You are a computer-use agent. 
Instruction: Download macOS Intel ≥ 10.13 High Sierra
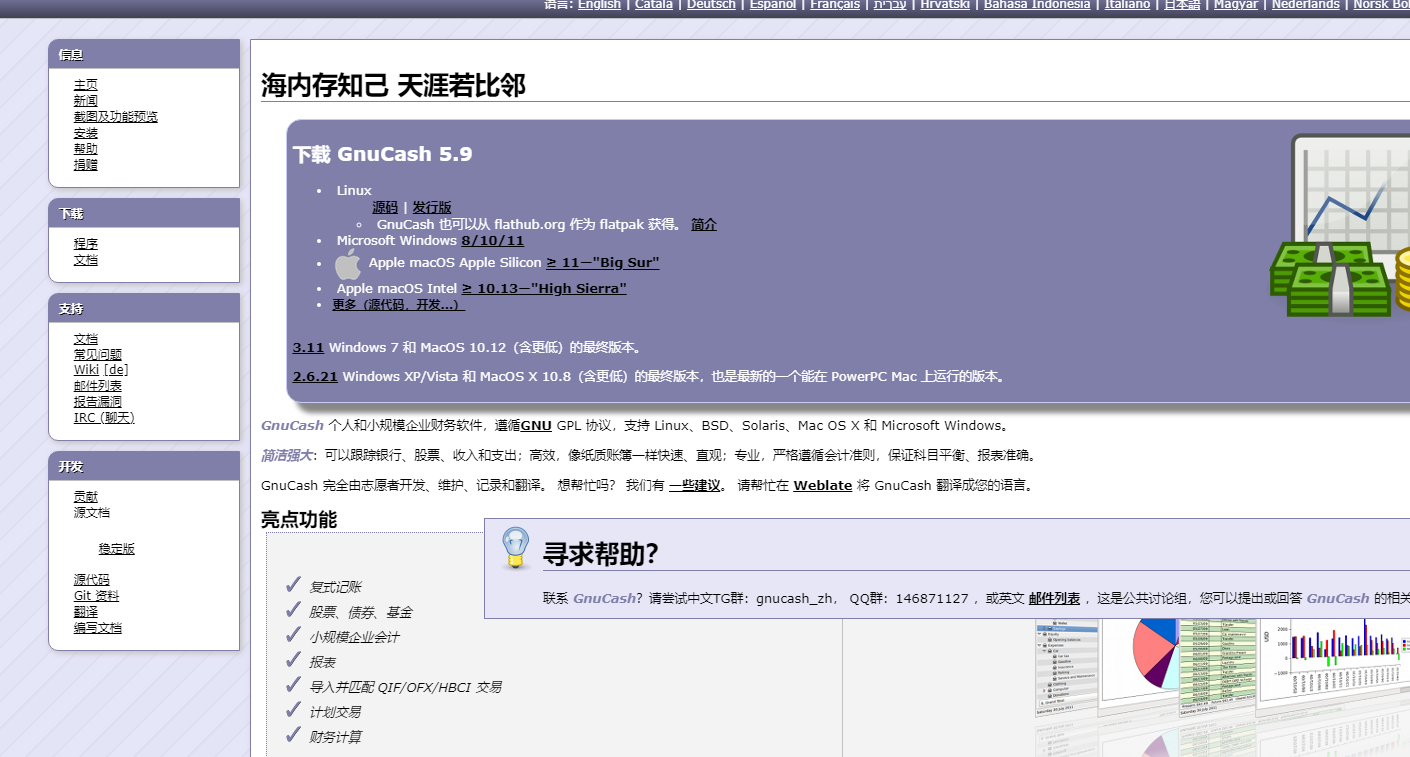coord(544,289)
